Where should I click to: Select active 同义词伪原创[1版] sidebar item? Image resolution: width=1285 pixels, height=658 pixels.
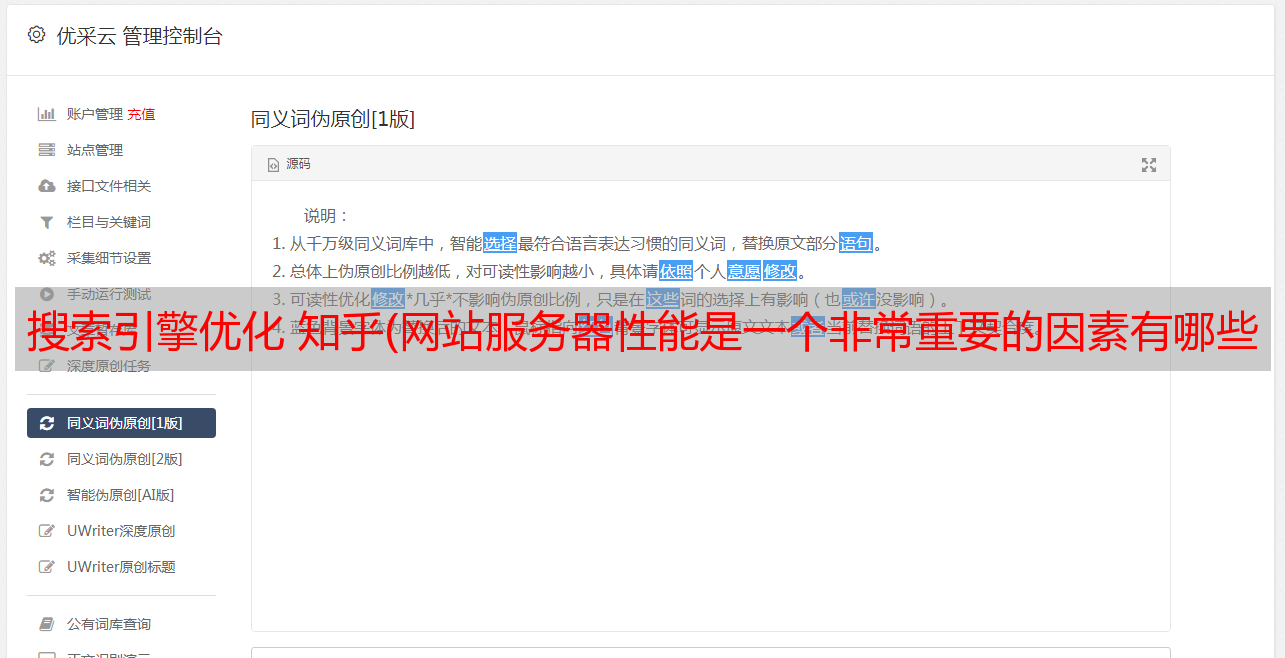coord(121,423)
